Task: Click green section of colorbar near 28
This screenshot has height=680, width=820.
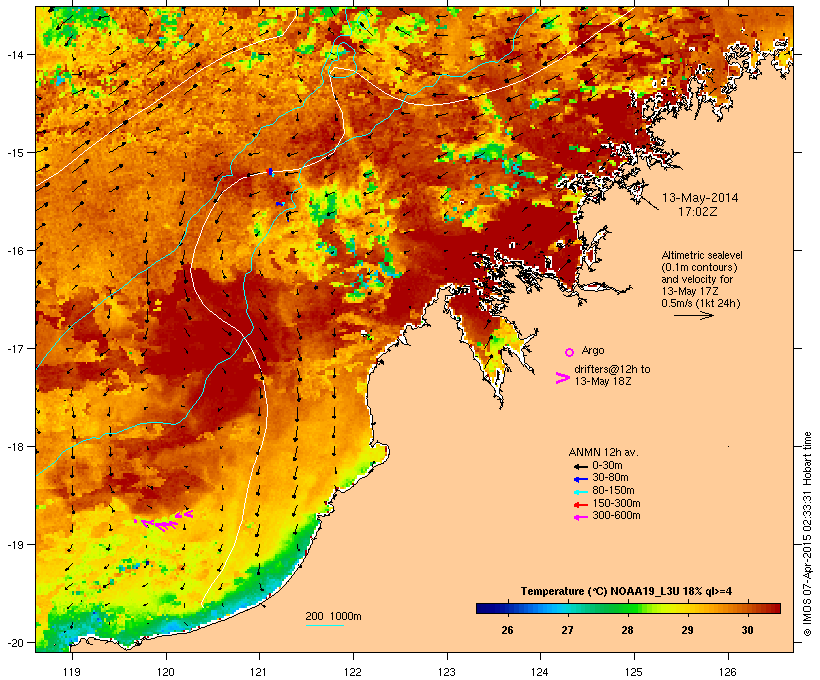Action: coord(628,608)
